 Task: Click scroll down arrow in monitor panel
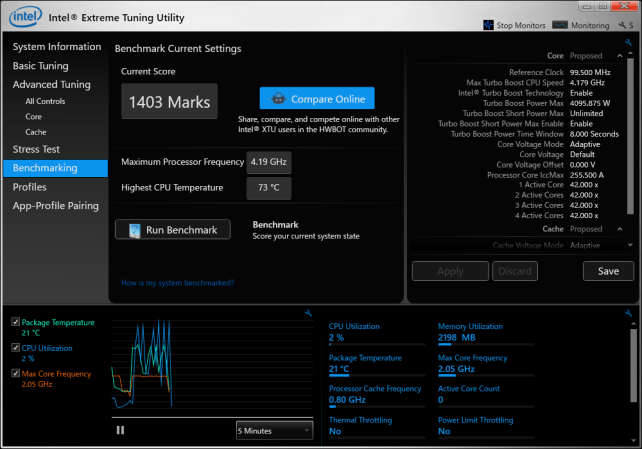click(x=633, y=440)
